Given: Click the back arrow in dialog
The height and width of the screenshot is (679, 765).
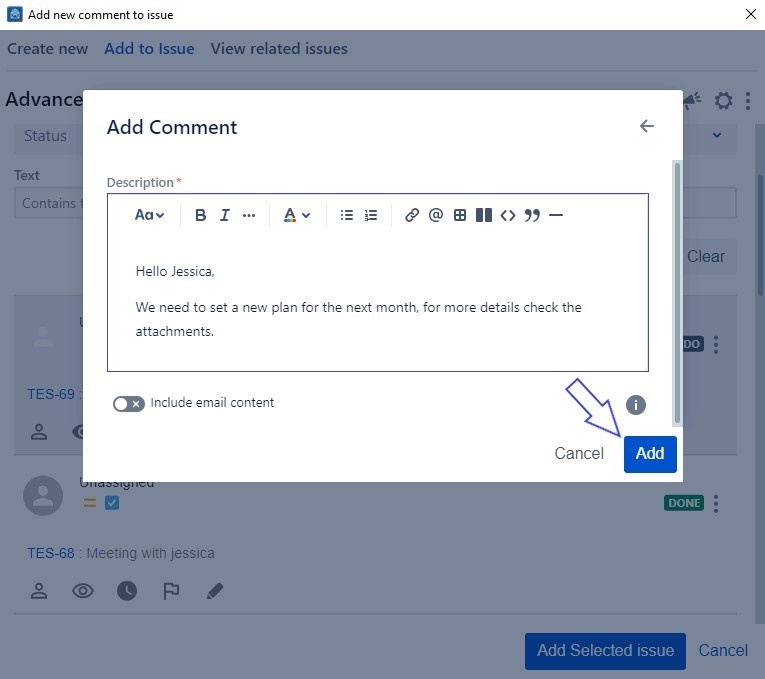Looking at the screenshot, I should pos(647,126).
